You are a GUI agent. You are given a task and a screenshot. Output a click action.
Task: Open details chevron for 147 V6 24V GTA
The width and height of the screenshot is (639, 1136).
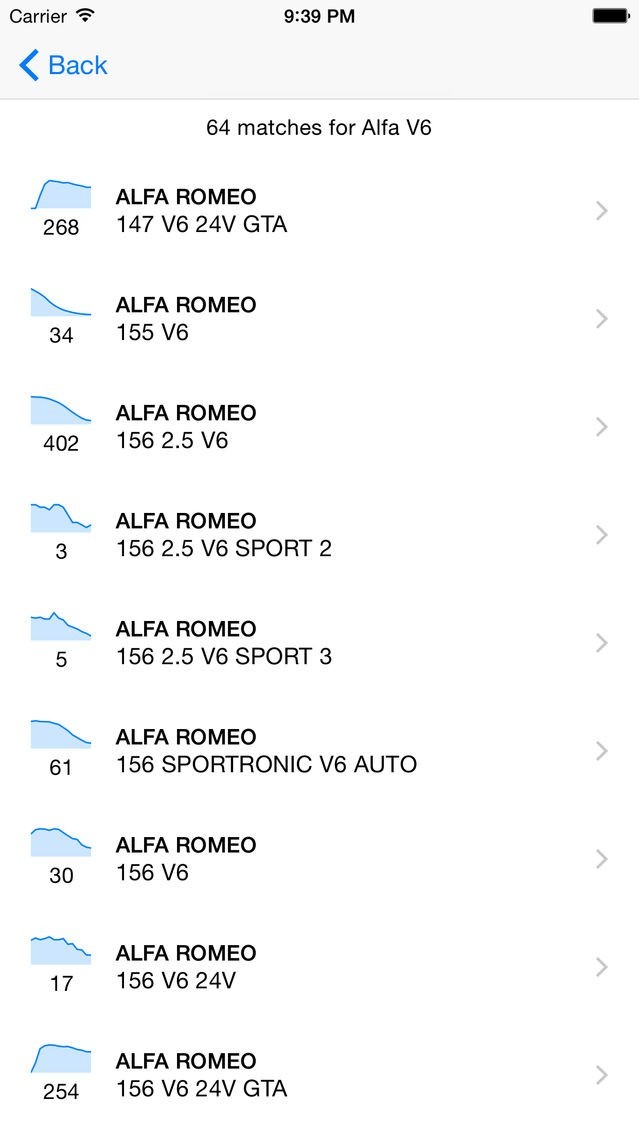point(601,210)
